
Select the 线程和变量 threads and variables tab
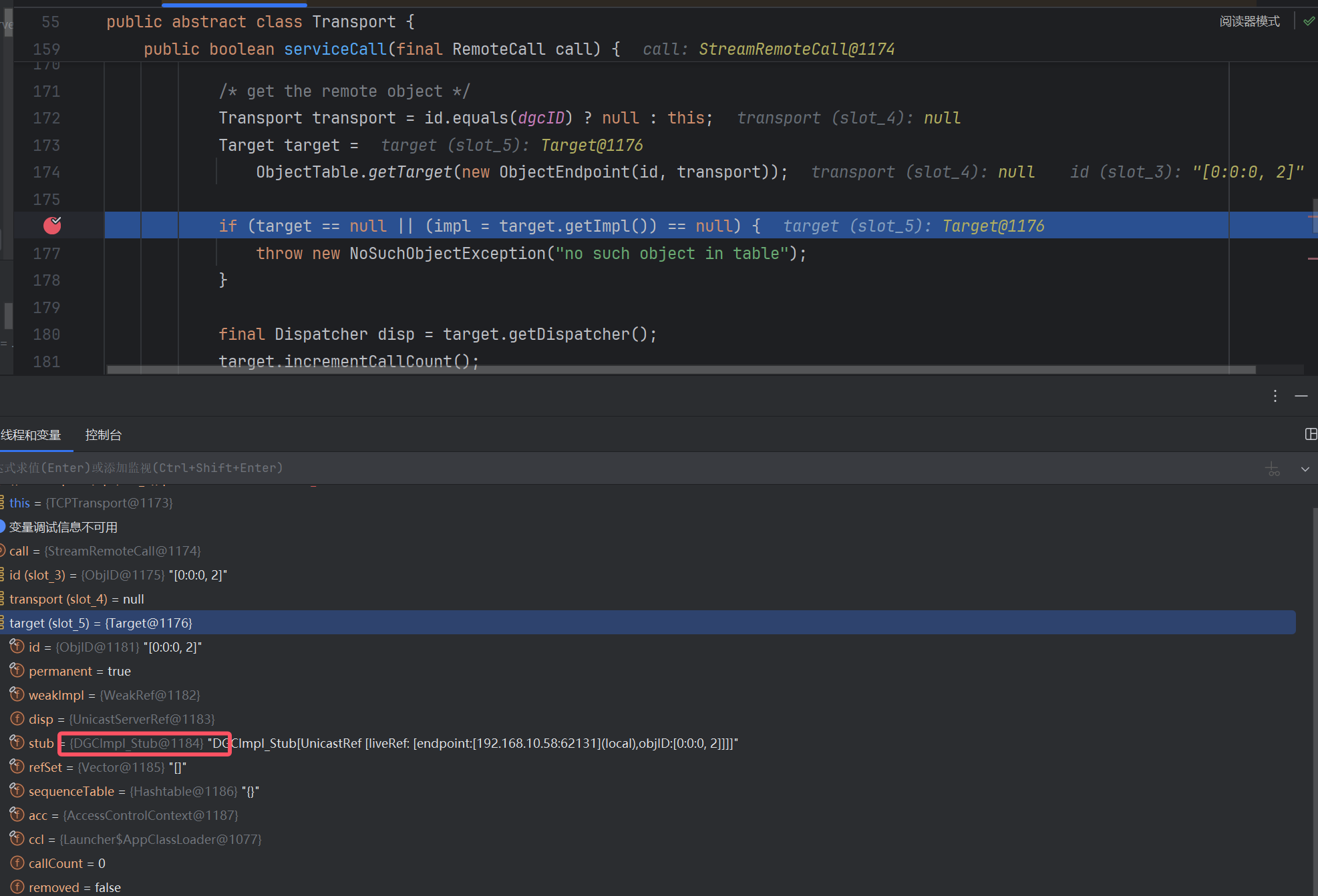(31, 435)
